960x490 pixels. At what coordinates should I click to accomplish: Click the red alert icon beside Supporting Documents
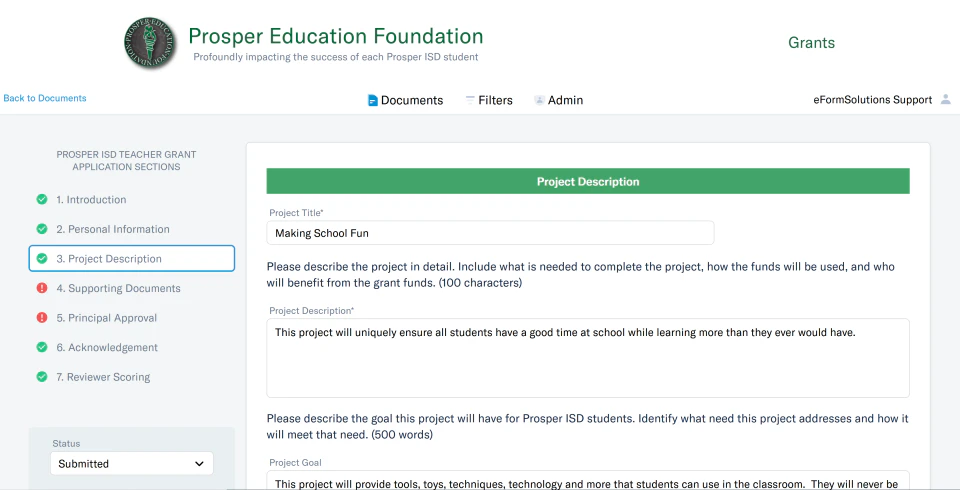point(42,289)
